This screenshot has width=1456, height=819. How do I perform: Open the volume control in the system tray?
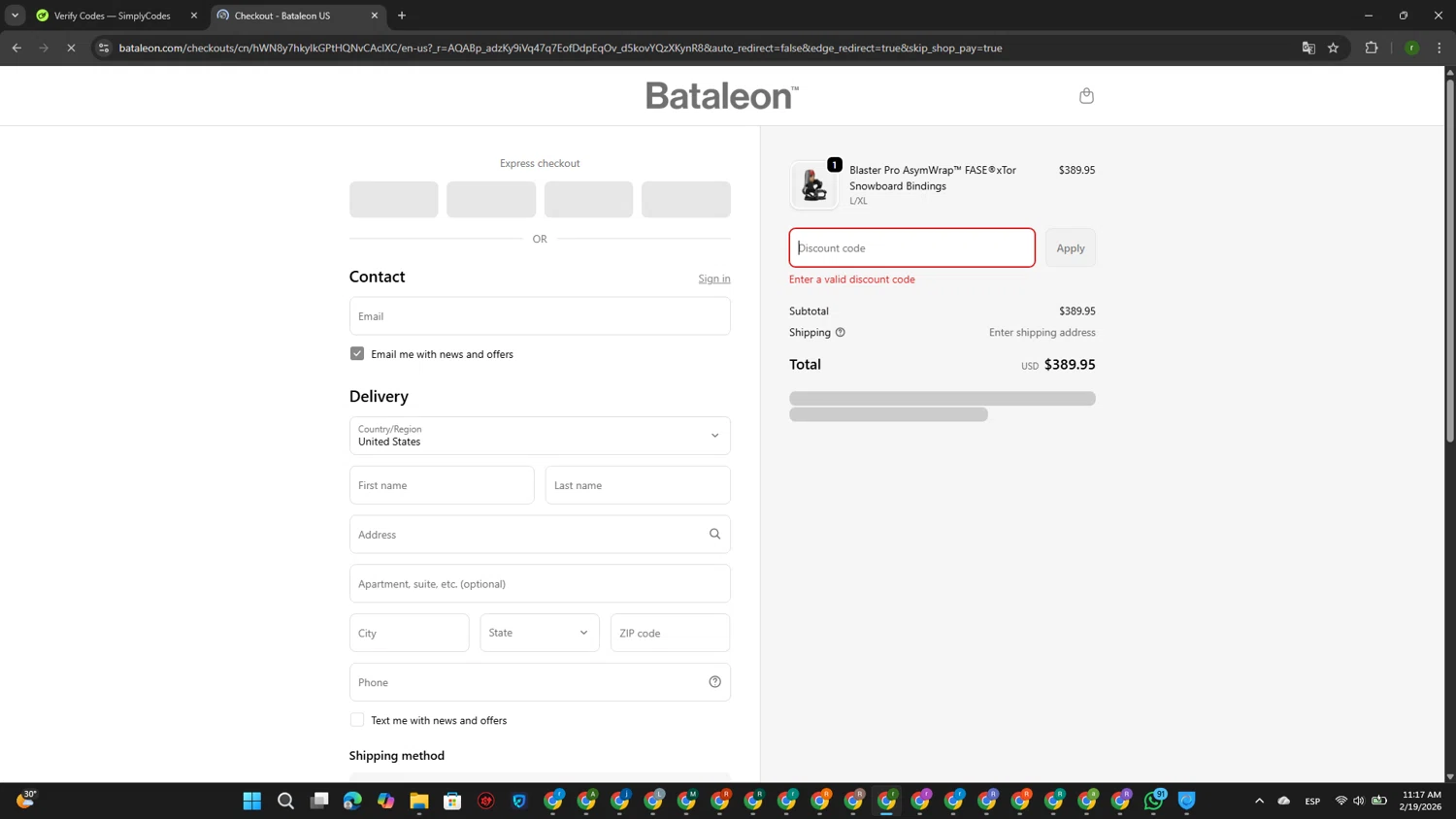tap(1359, 801)
